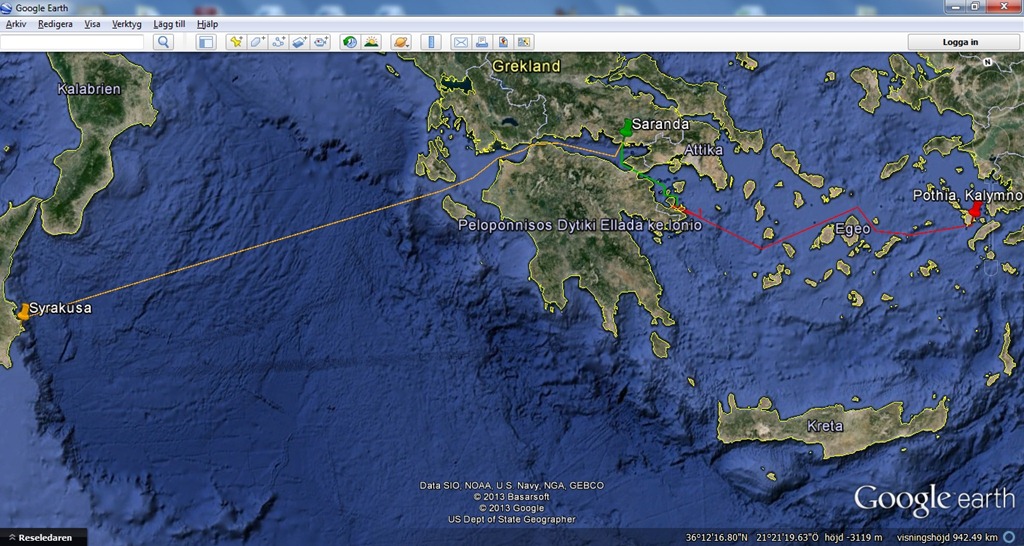Show historical imagery clock icon
Screen dimensions: 1024x546
pos(350,42)
